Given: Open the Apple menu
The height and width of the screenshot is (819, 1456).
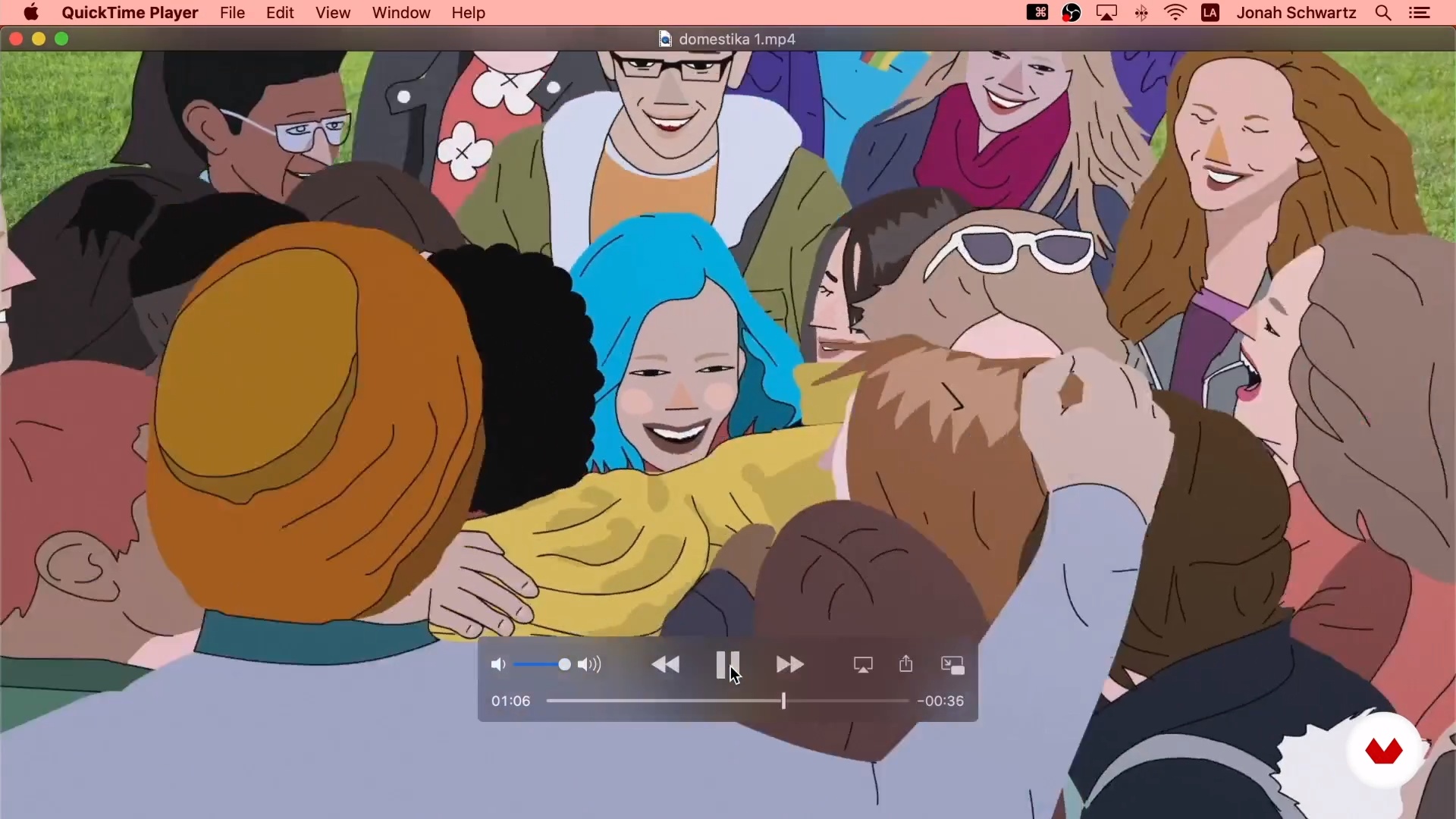Looking at the screenshot, I should click(31, 13).
